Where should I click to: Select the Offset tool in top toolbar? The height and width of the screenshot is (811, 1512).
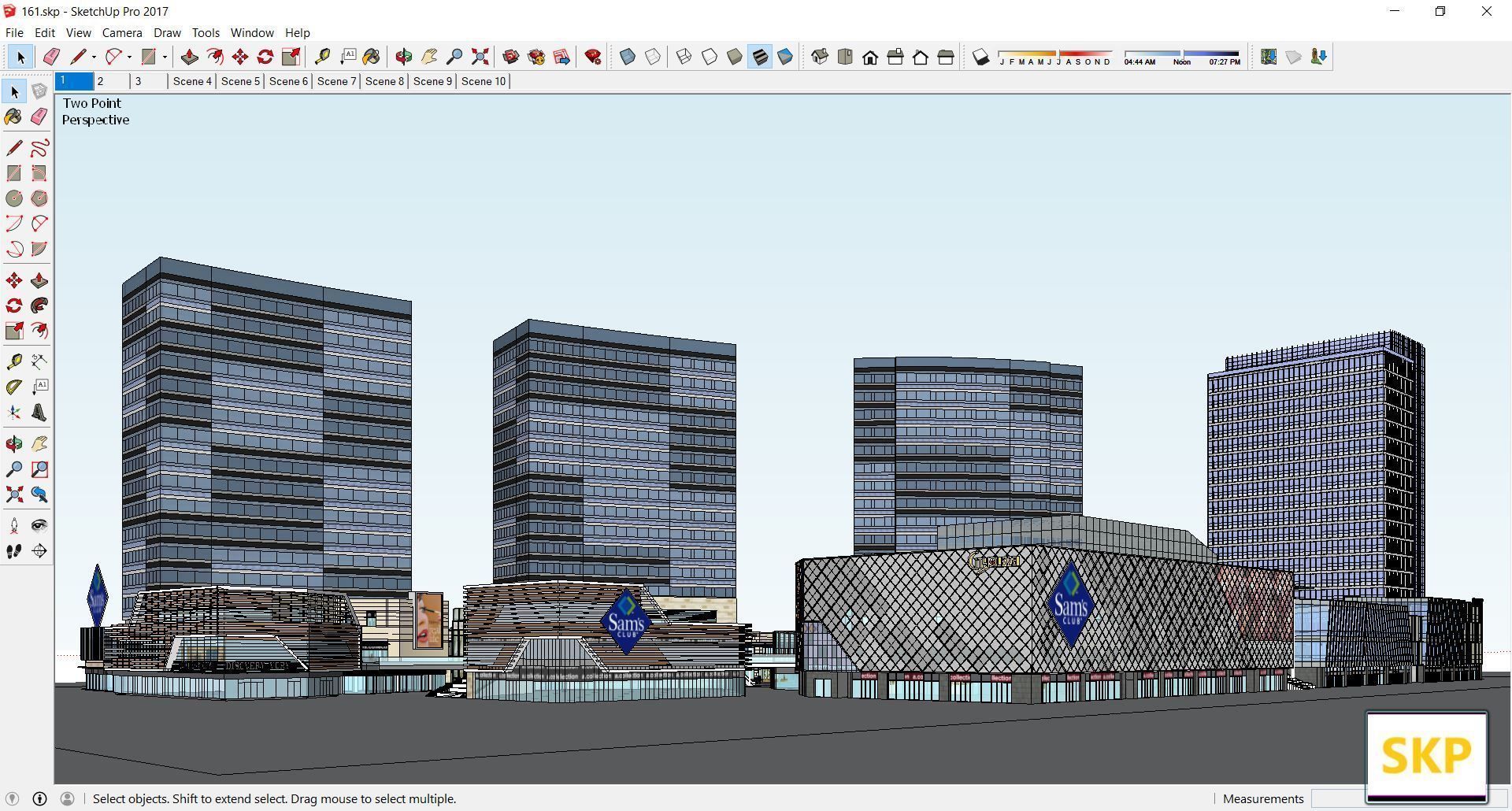215,57
